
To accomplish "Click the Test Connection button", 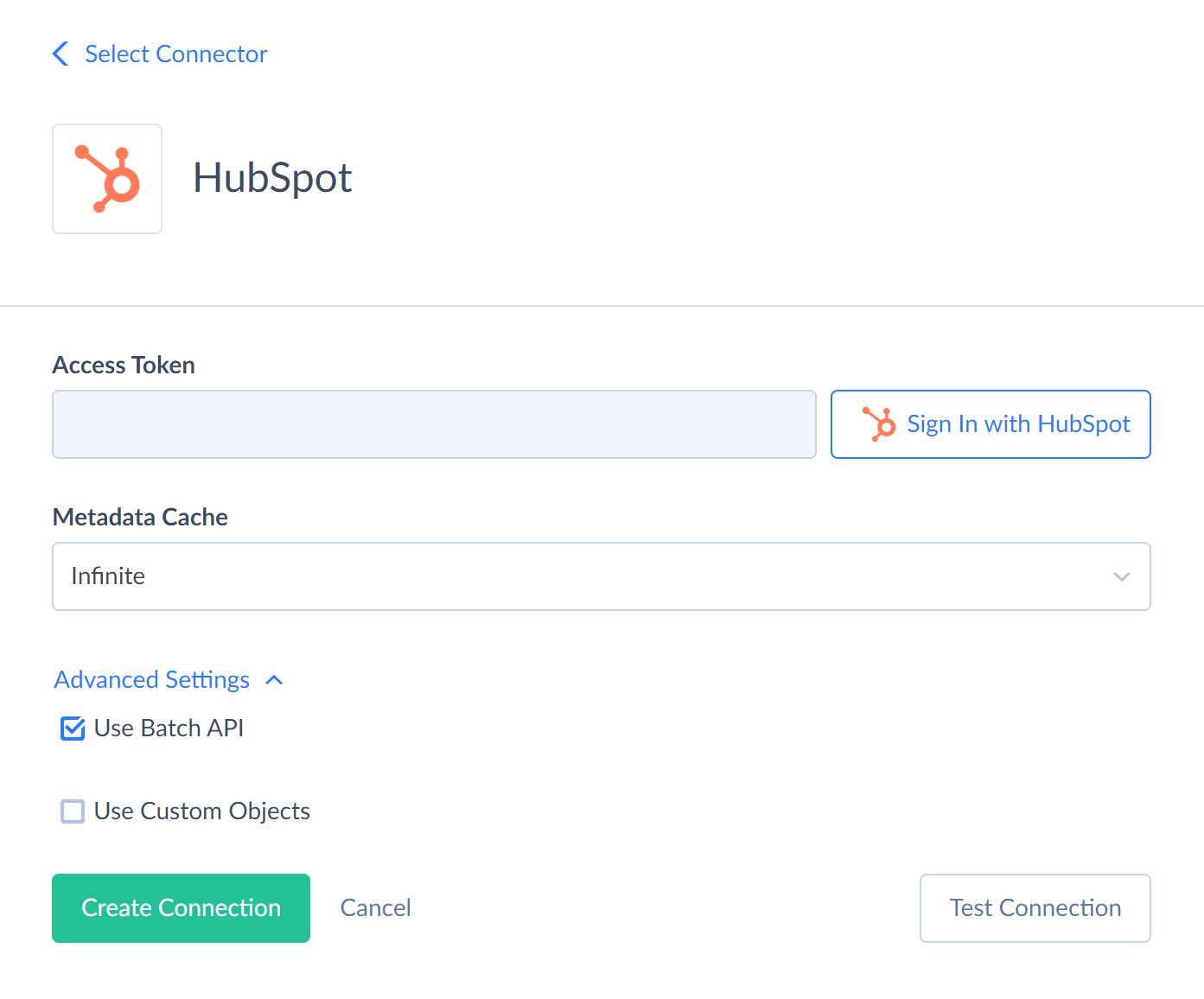I will point(1035,908).
